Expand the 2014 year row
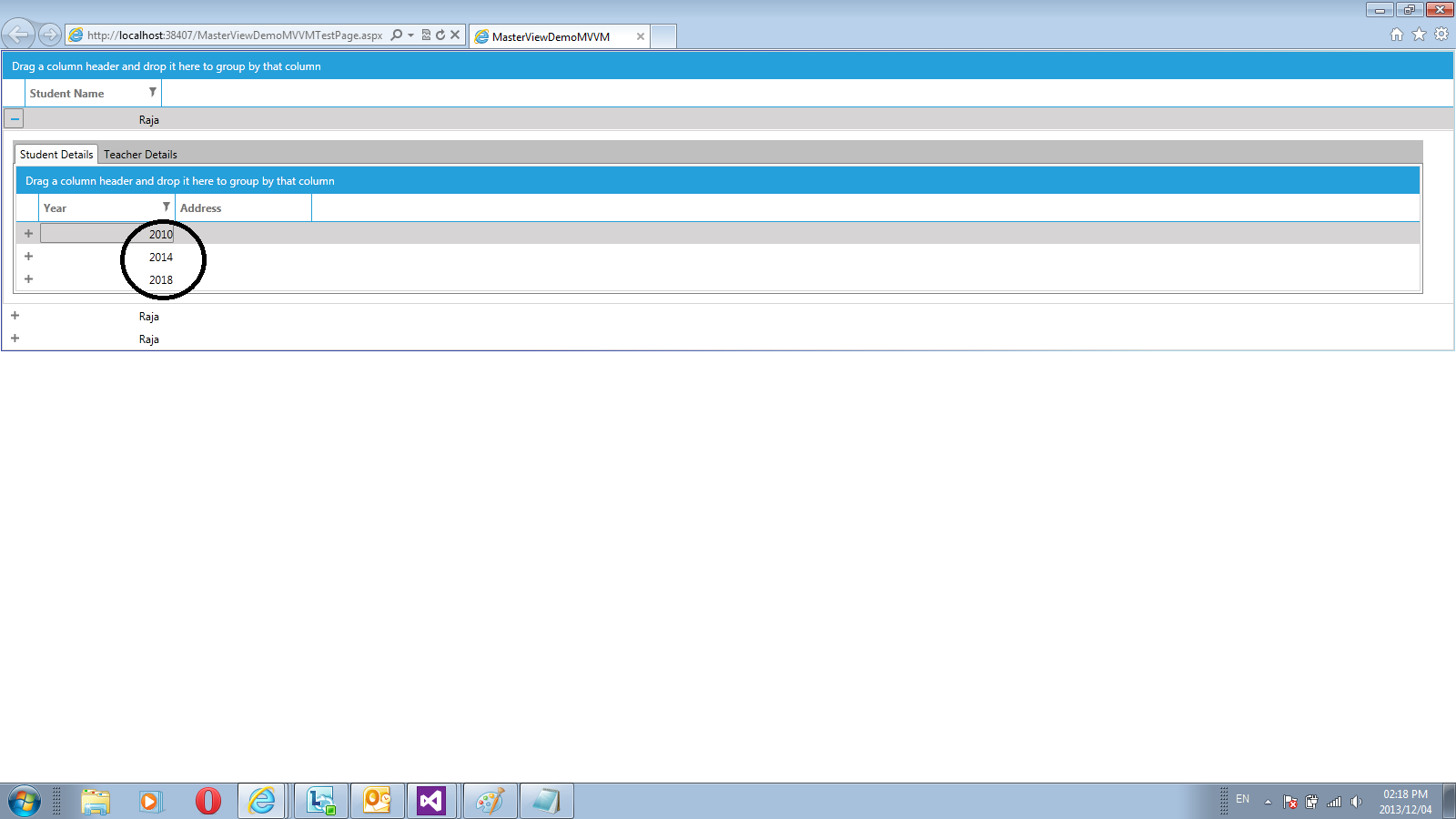1456x819 pixels. (x=28, y=257)
